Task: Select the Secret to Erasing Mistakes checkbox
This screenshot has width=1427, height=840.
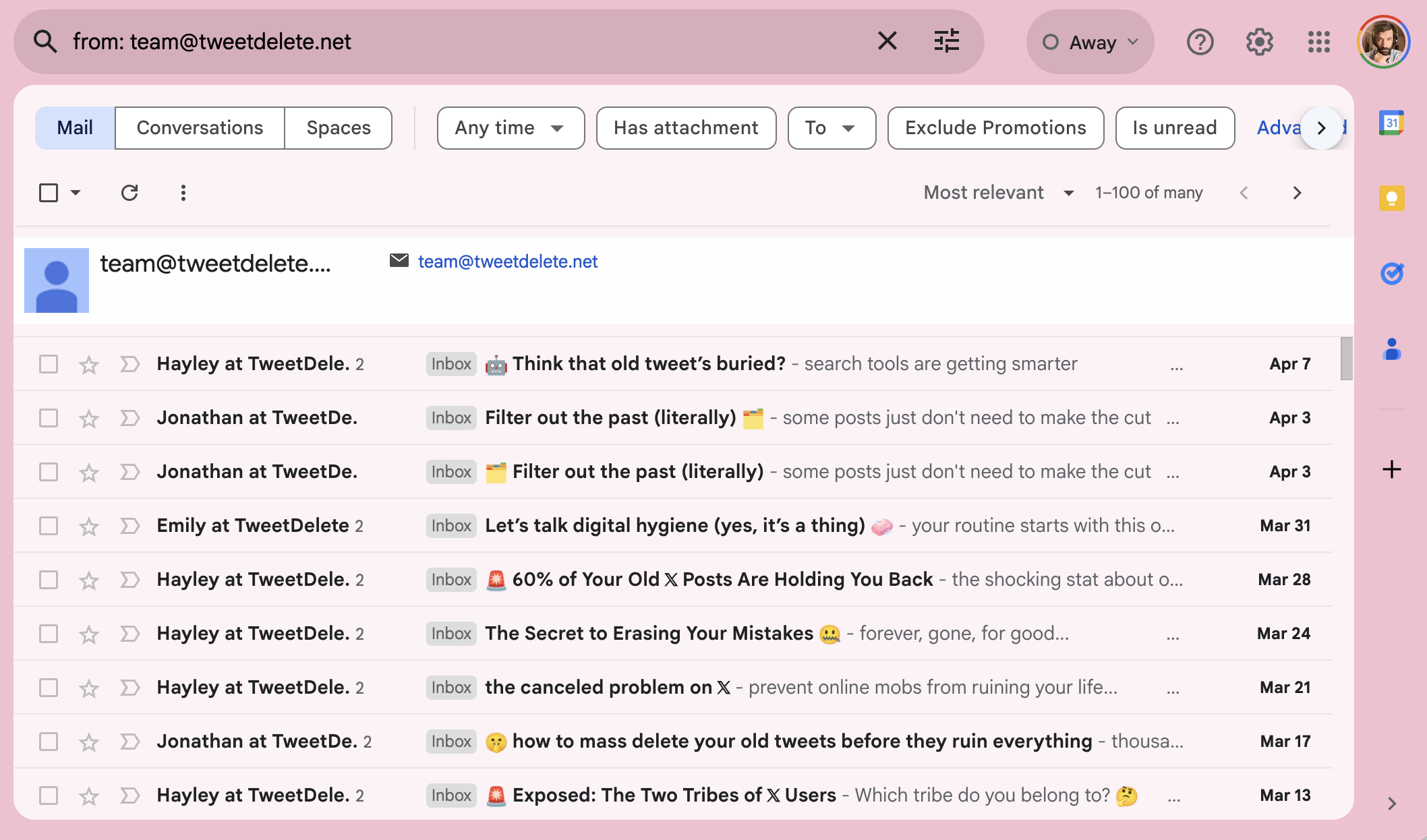Action: coord(49,634)
